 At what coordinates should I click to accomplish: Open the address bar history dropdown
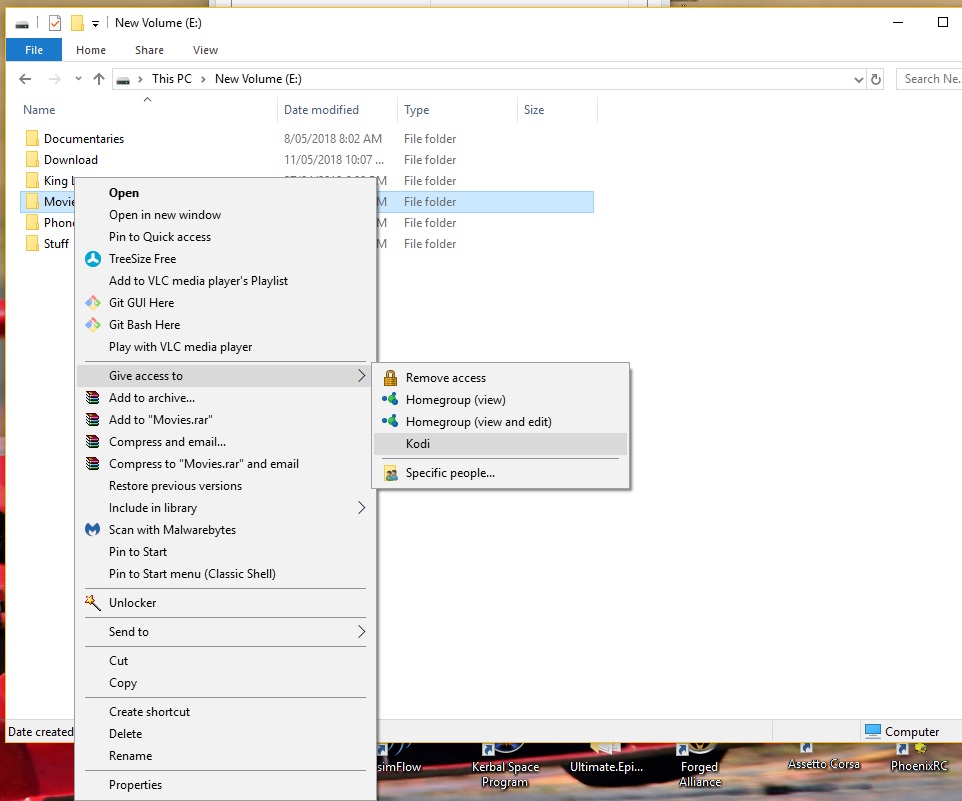point(858,79)
